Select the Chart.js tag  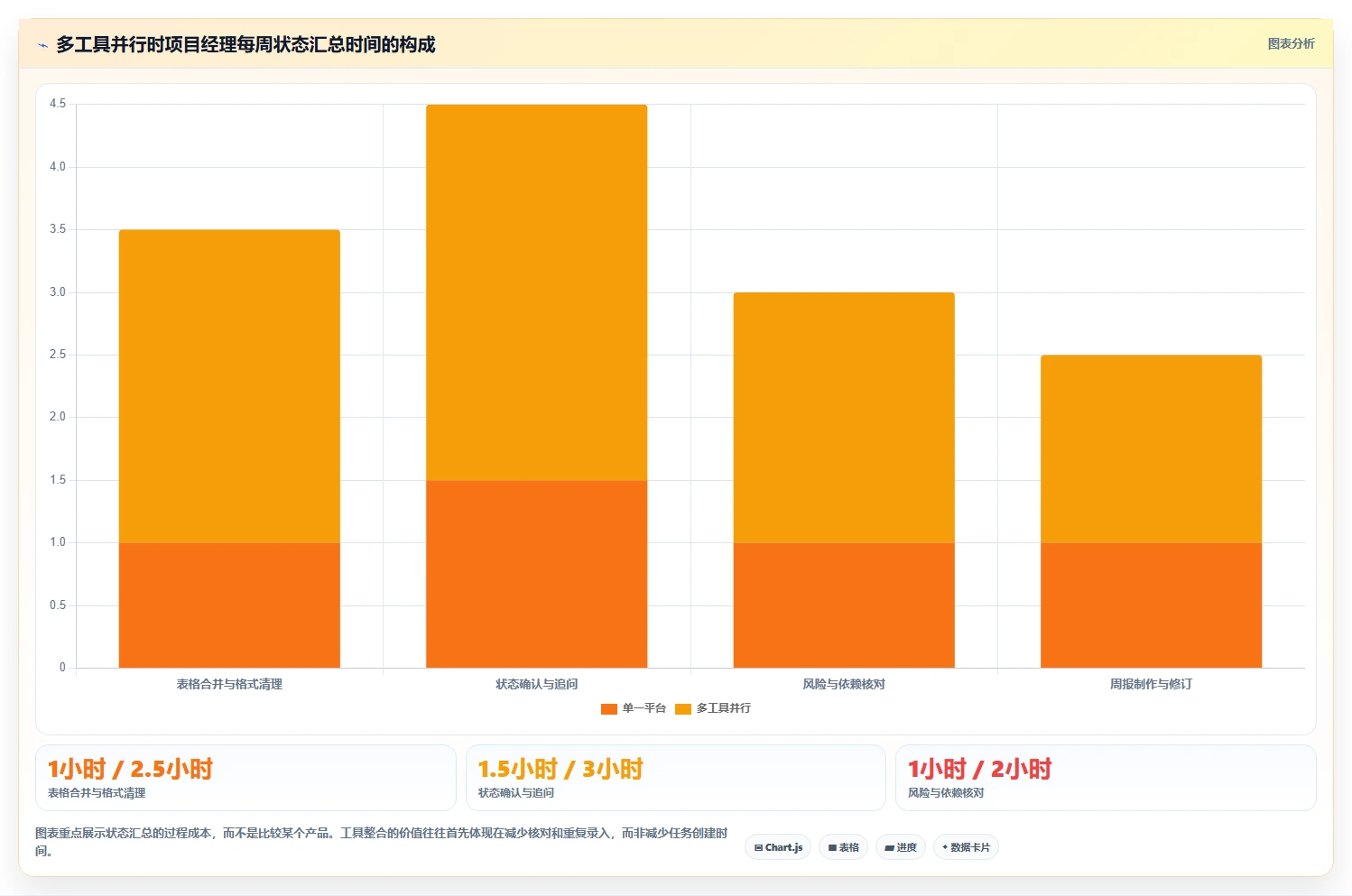[x=778, y=847]
